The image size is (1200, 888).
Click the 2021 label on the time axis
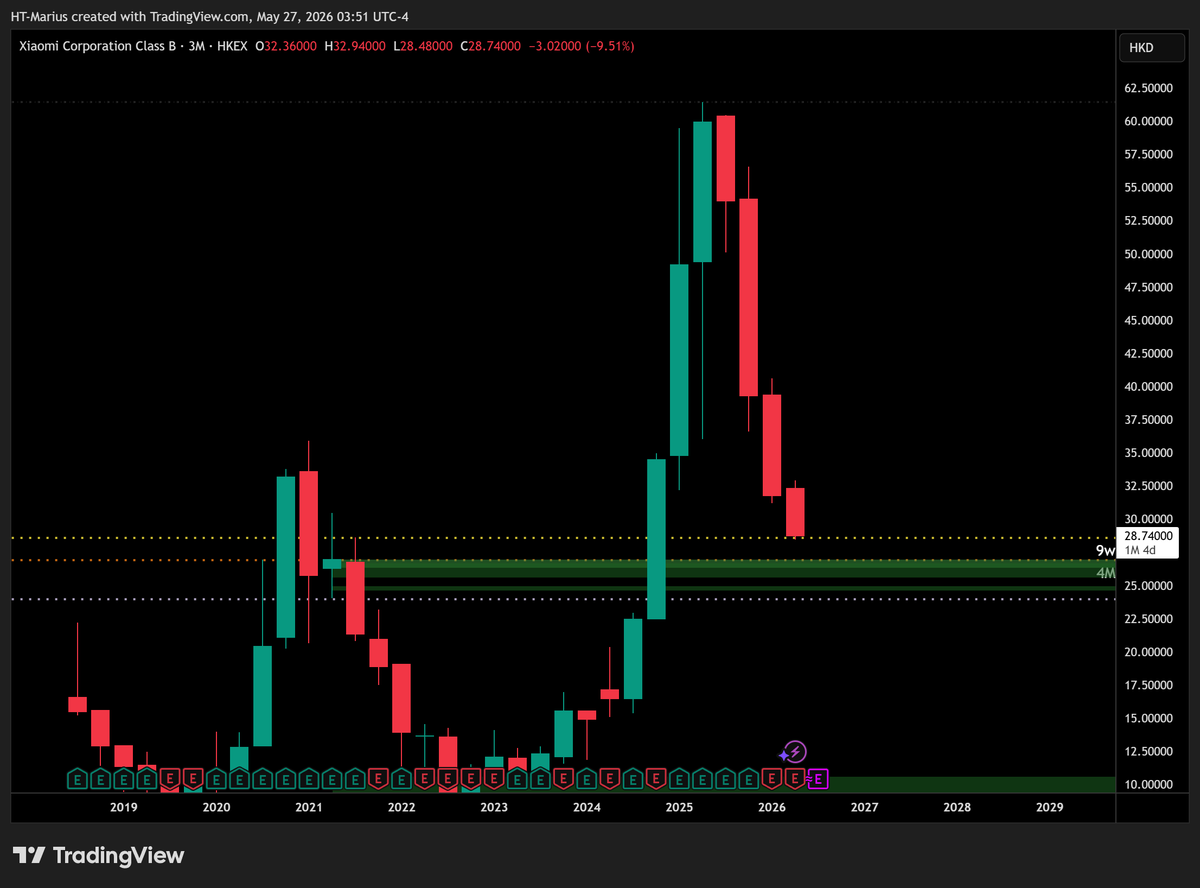tap(308, 807)
